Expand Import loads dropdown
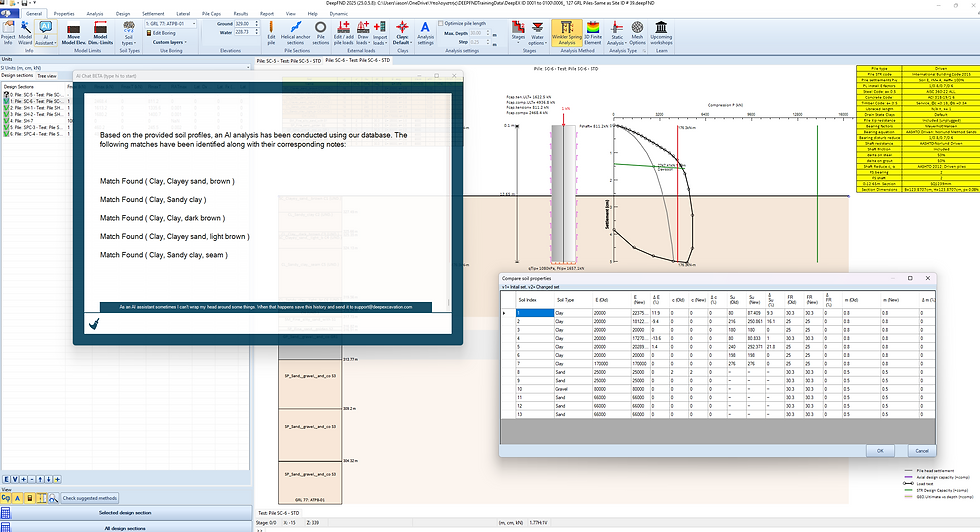This screenshot has height=532, width=980. click(379, 33)
